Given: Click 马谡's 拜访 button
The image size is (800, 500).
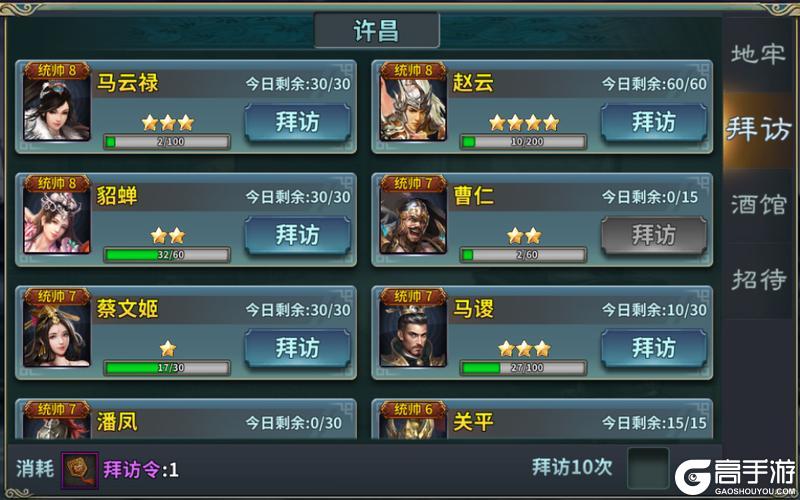Looking at the screenshot, I should [x=654, y=348].
